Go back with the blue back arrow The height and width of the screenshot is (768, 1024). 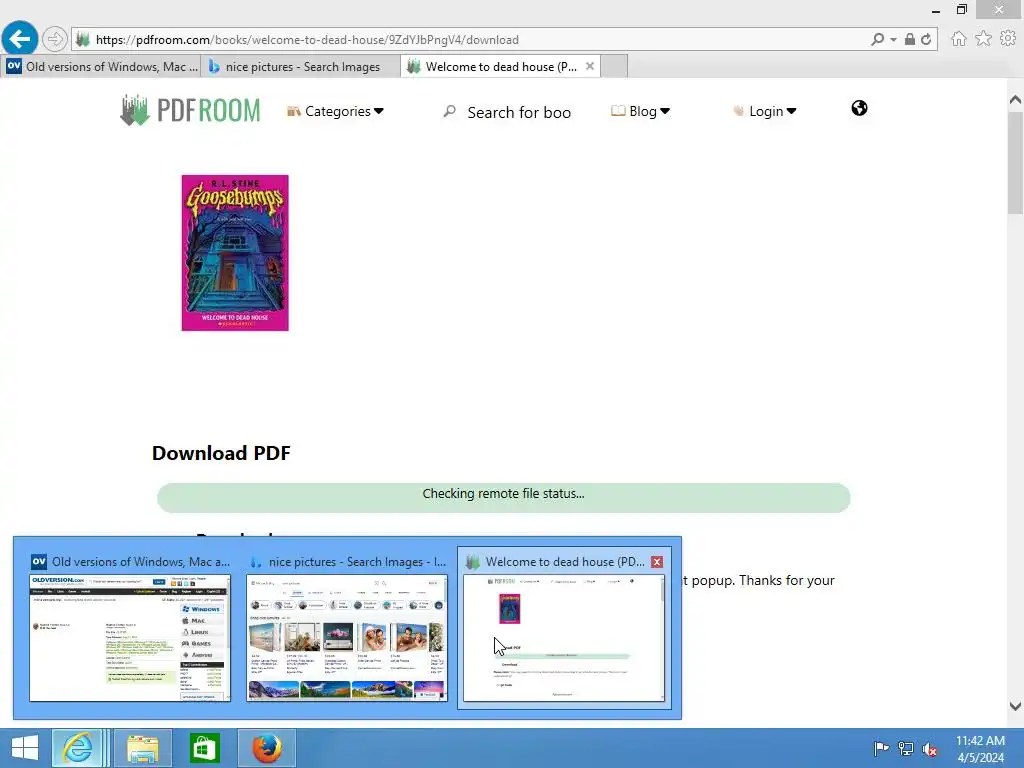(20, 39)
